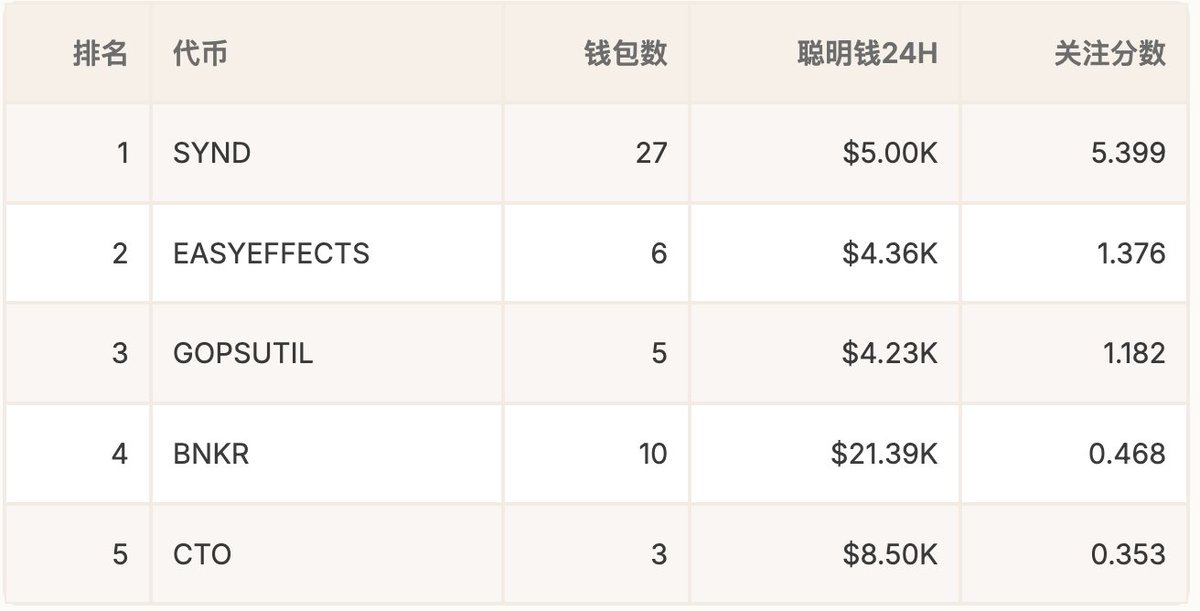Image resolution: width=1200 pixels, height=611 pixels.
Task: Open the GOPSUTIL token link
Action: tap(243, 353)
